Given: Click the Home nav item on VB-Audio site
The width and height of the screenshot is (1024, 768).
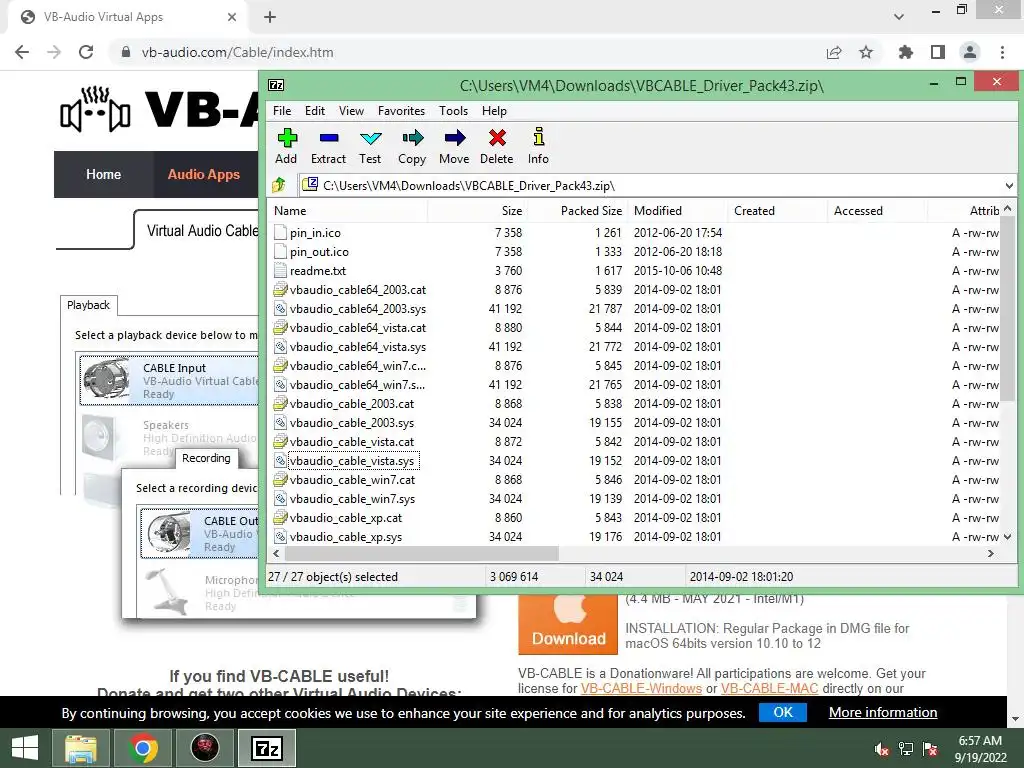Looking at the screenshot, I should 104,174.
